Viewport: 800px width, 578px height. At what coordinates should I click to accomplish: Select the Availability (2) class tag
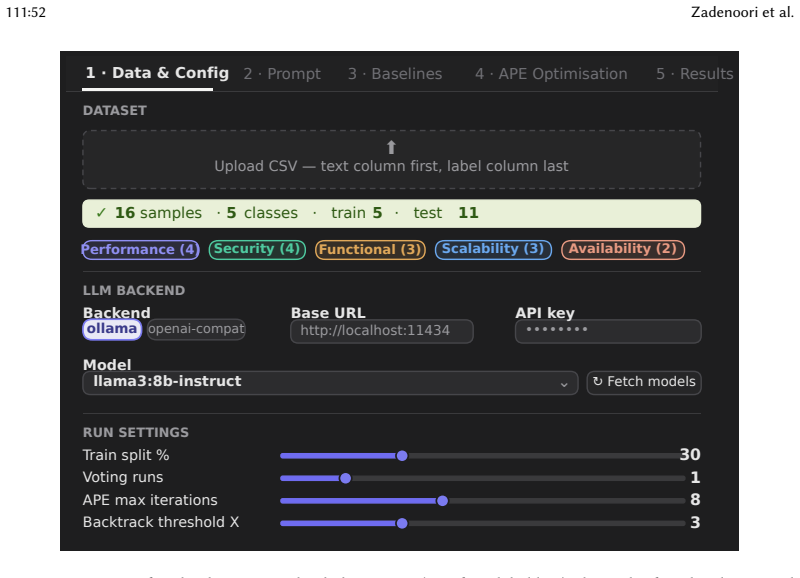[623, 249]
